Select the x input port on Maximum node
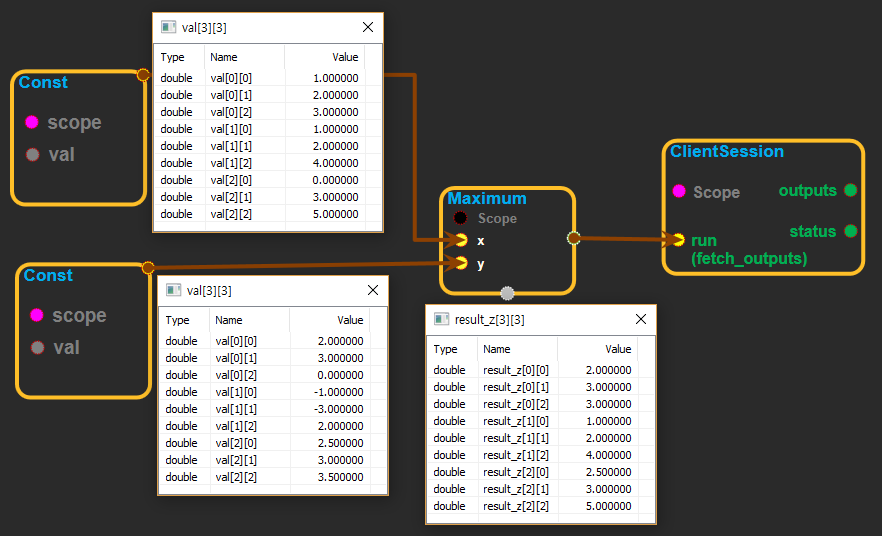Image resolution: width=882 pixels, height=536 pixels. (460, 240)
